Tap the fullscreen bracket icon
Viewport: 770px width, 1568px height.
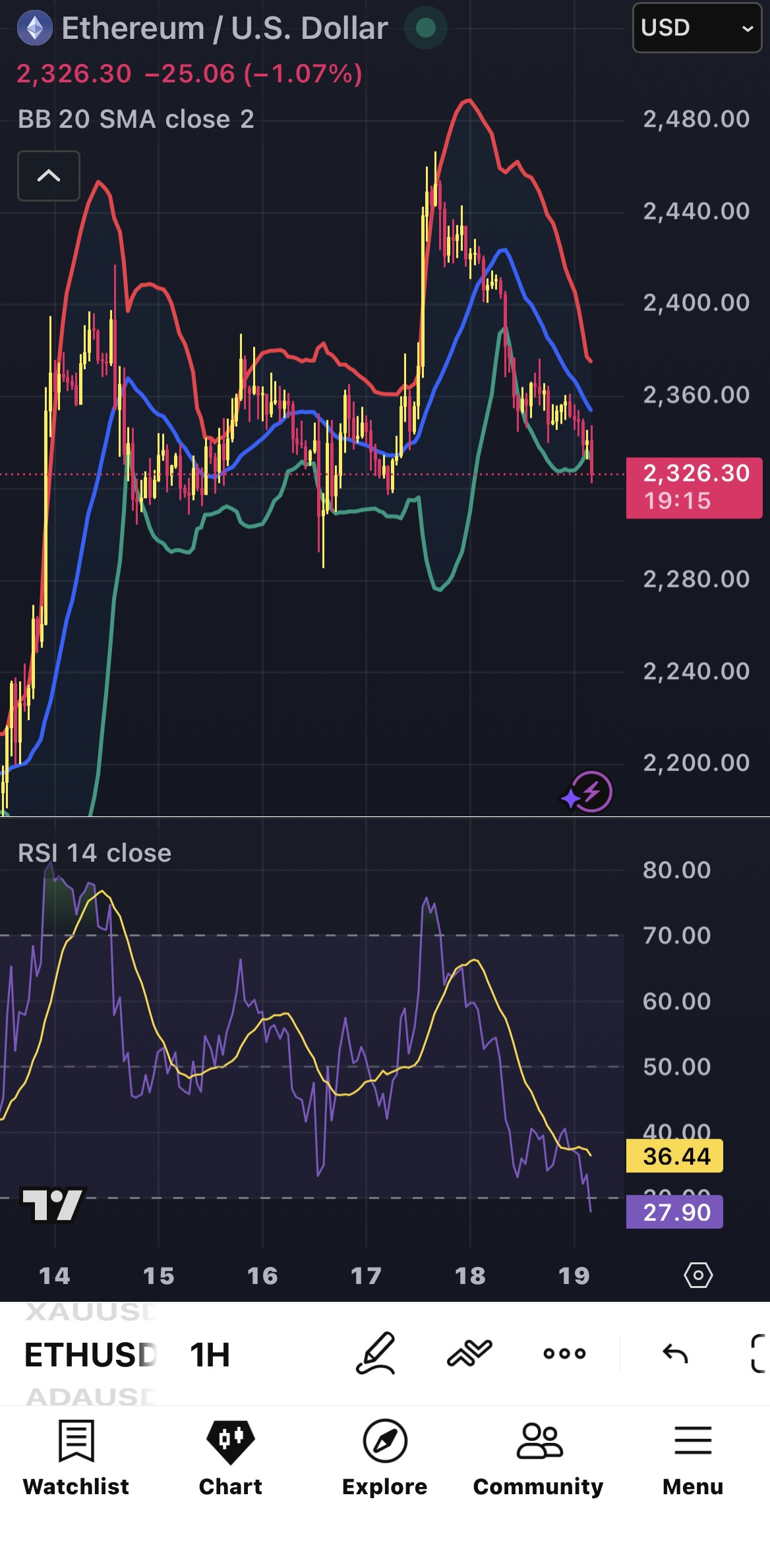[x=759, y=1354]
